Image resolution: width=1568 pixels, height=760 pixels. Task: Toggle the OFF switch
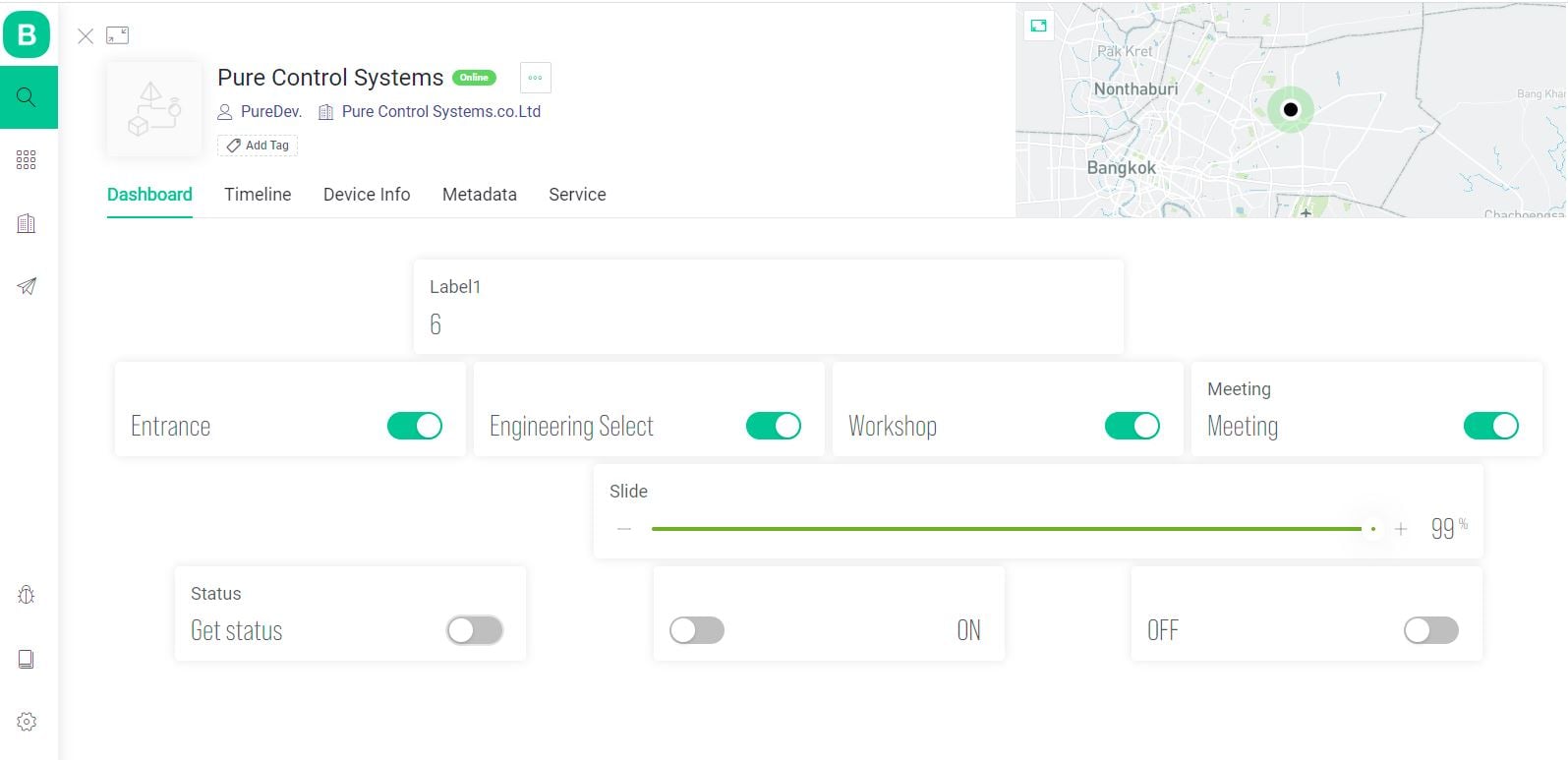point(1431,630)
